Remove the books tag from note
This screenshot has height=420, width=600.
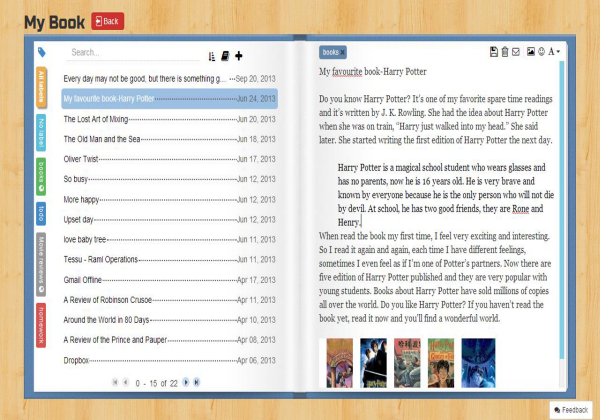tap(342, 52)
